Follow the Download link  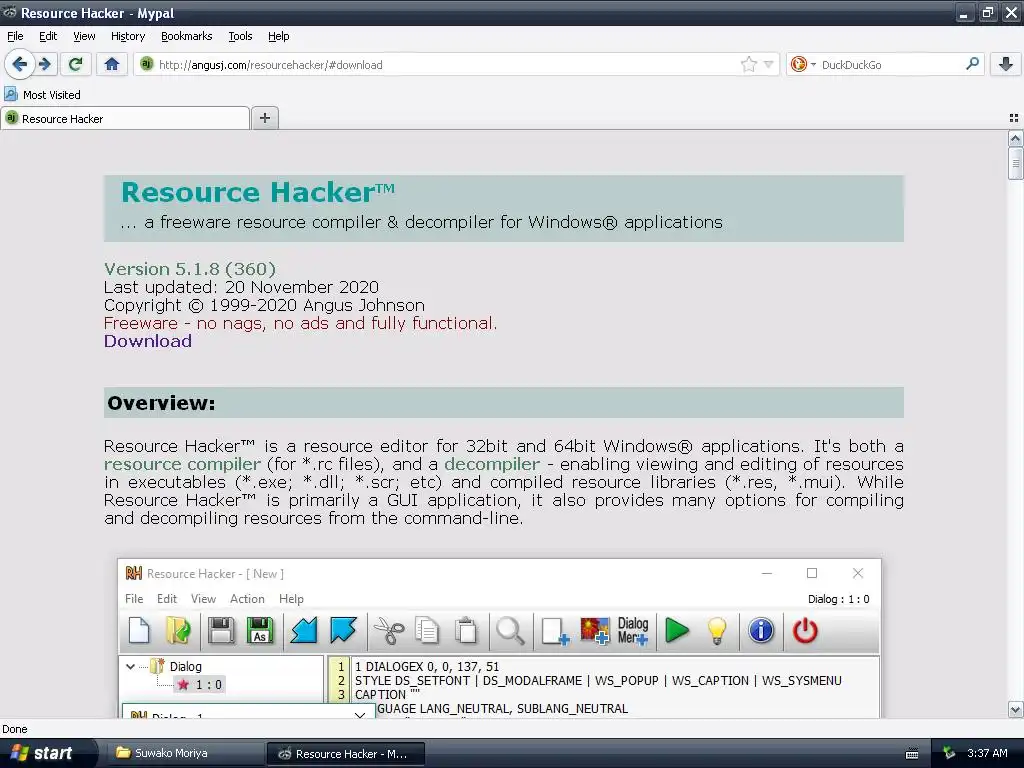coord(148,341)
